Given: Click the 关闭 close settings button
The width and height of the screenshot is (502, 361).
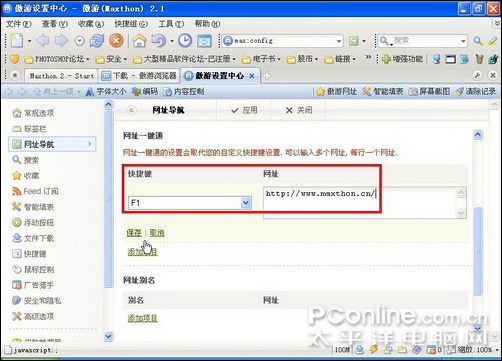Looking at the screenshot, I should pyautogui.click(x=299, y=110).
